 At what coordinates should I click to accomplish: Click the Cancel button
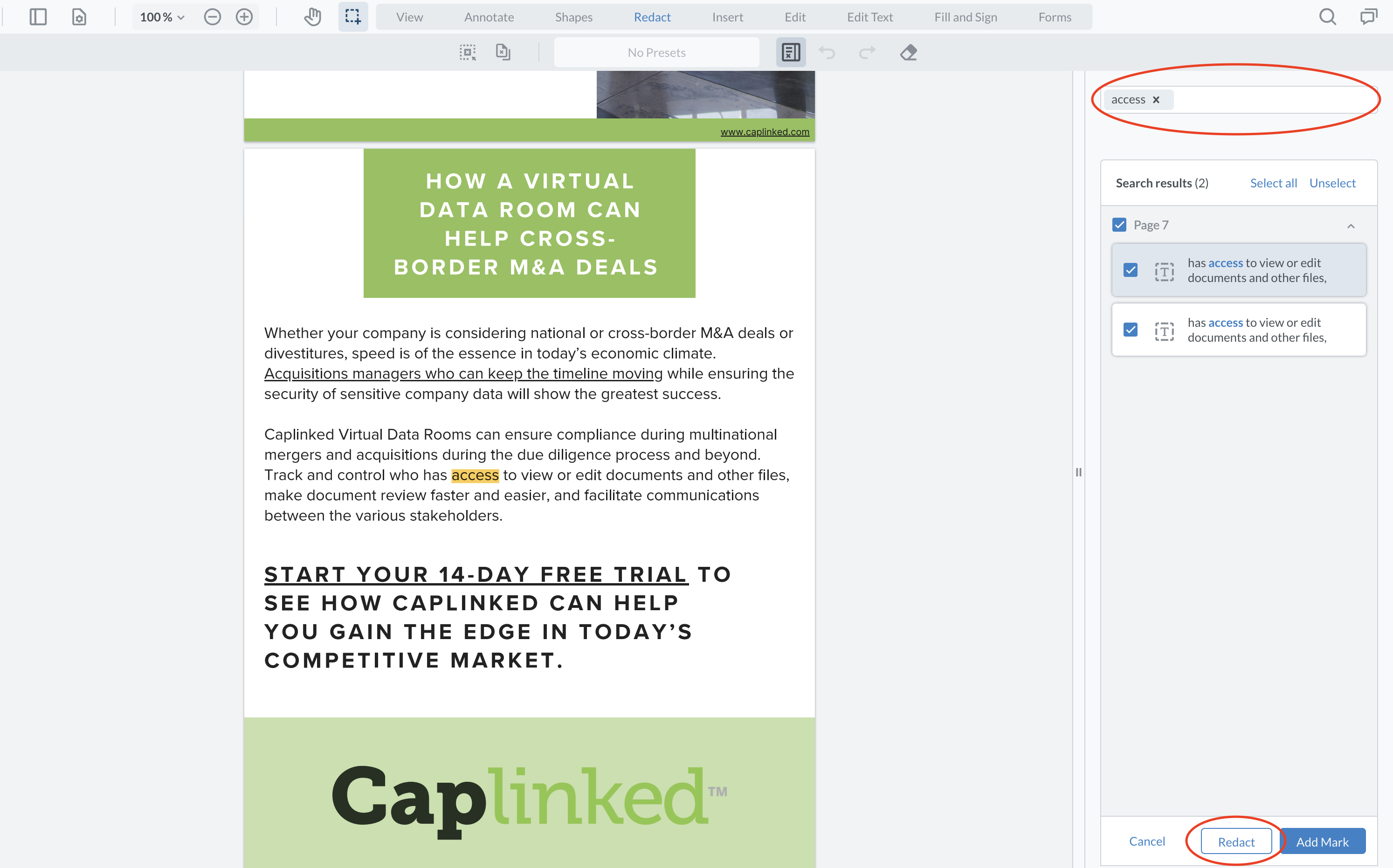(x=1147, y=841)
